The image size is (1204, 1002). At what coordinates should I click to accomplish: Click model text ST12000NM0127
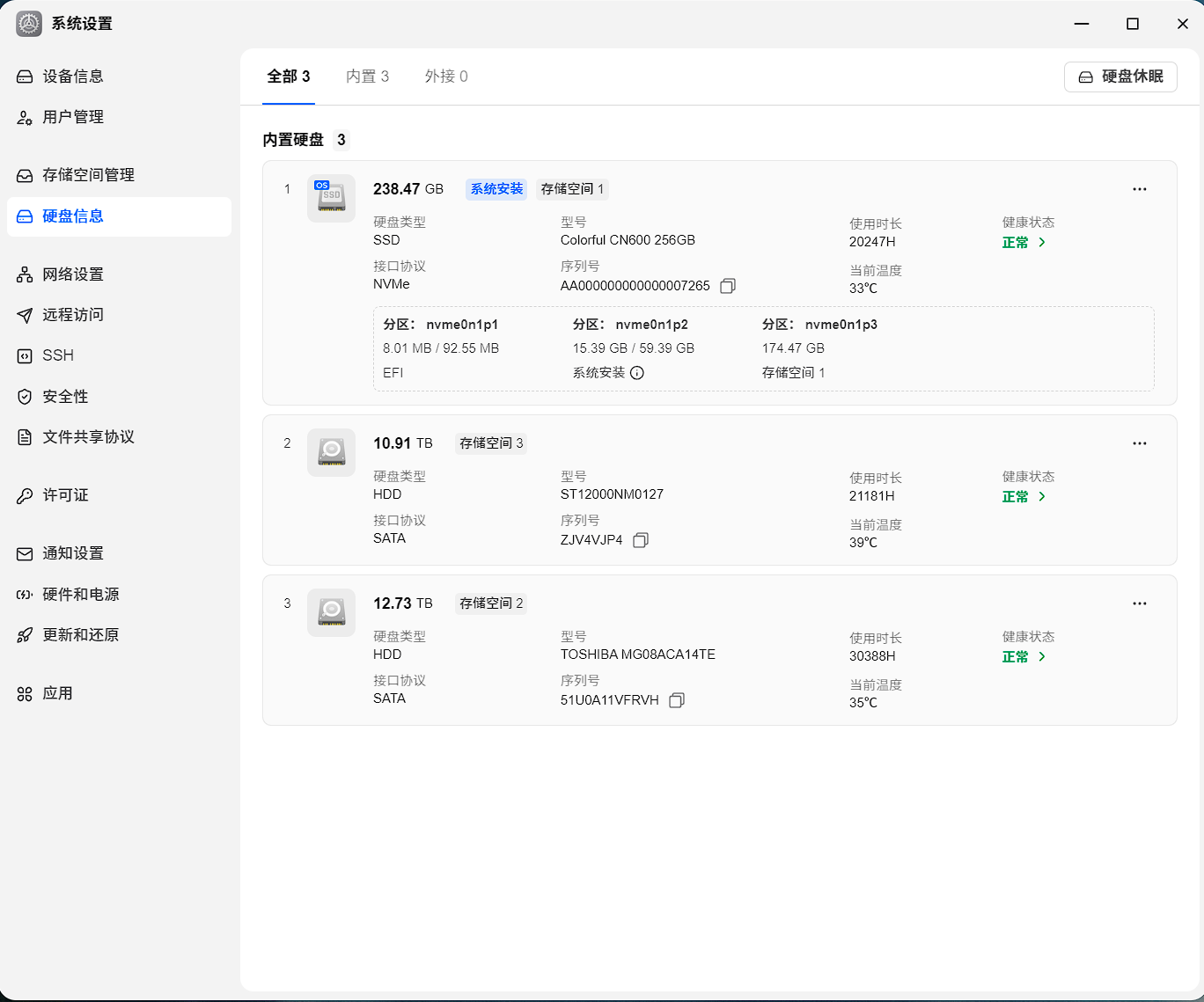(612, 494)
